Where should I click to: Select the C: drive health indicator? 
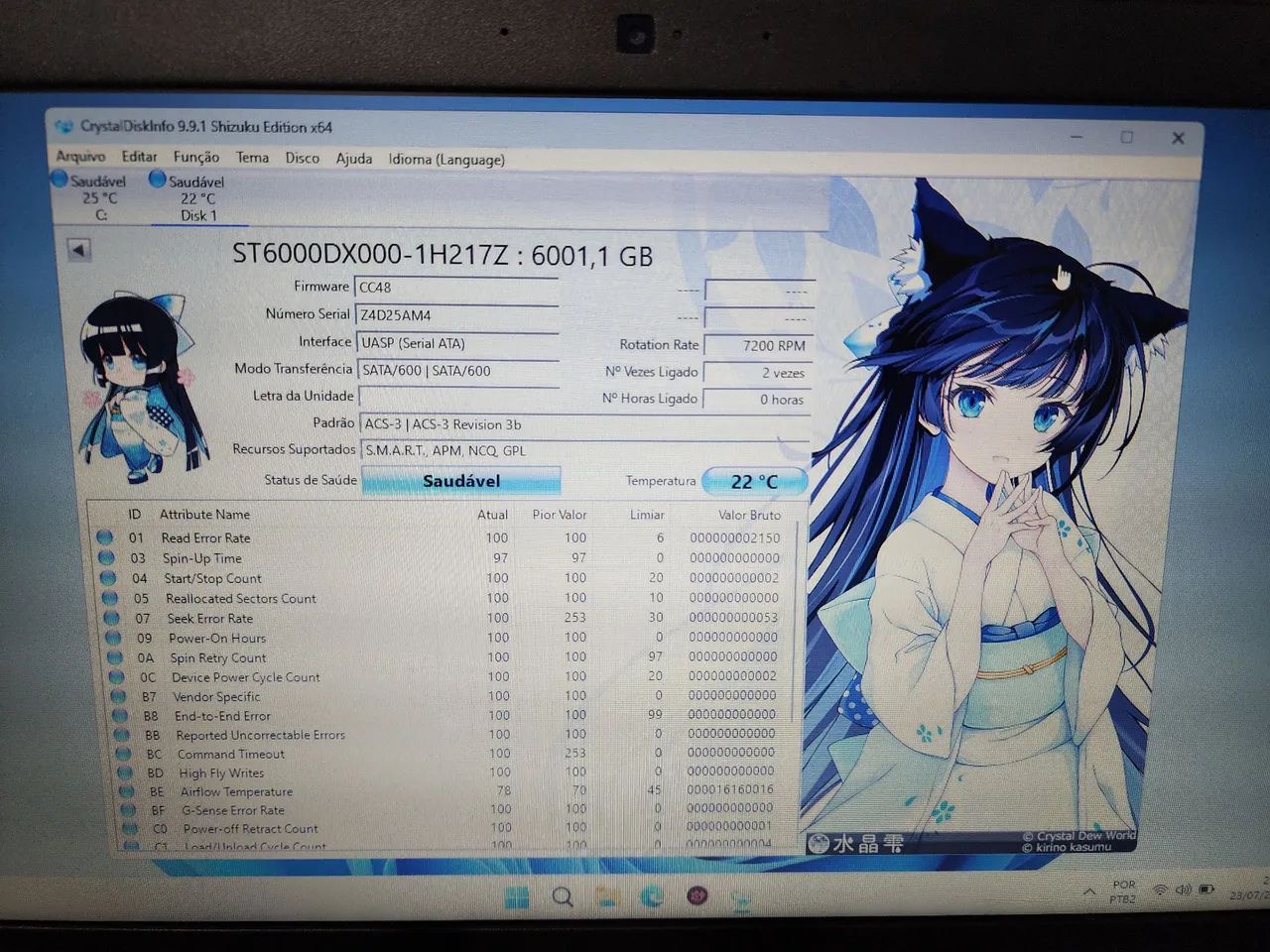pyautogui.click(x=91, y=196)
